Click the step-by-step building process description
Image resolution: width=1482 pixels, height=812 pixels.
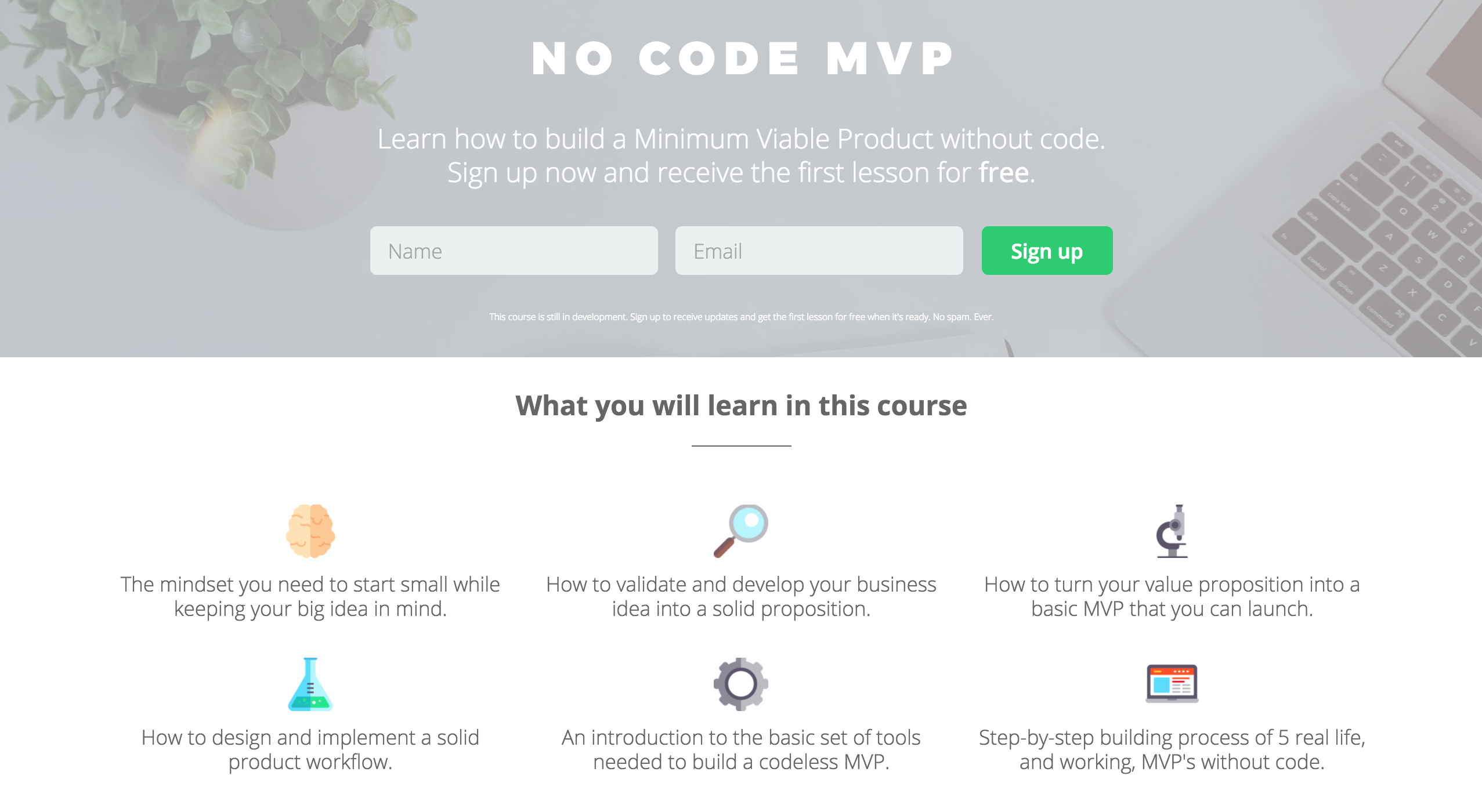pos(1172,750)
